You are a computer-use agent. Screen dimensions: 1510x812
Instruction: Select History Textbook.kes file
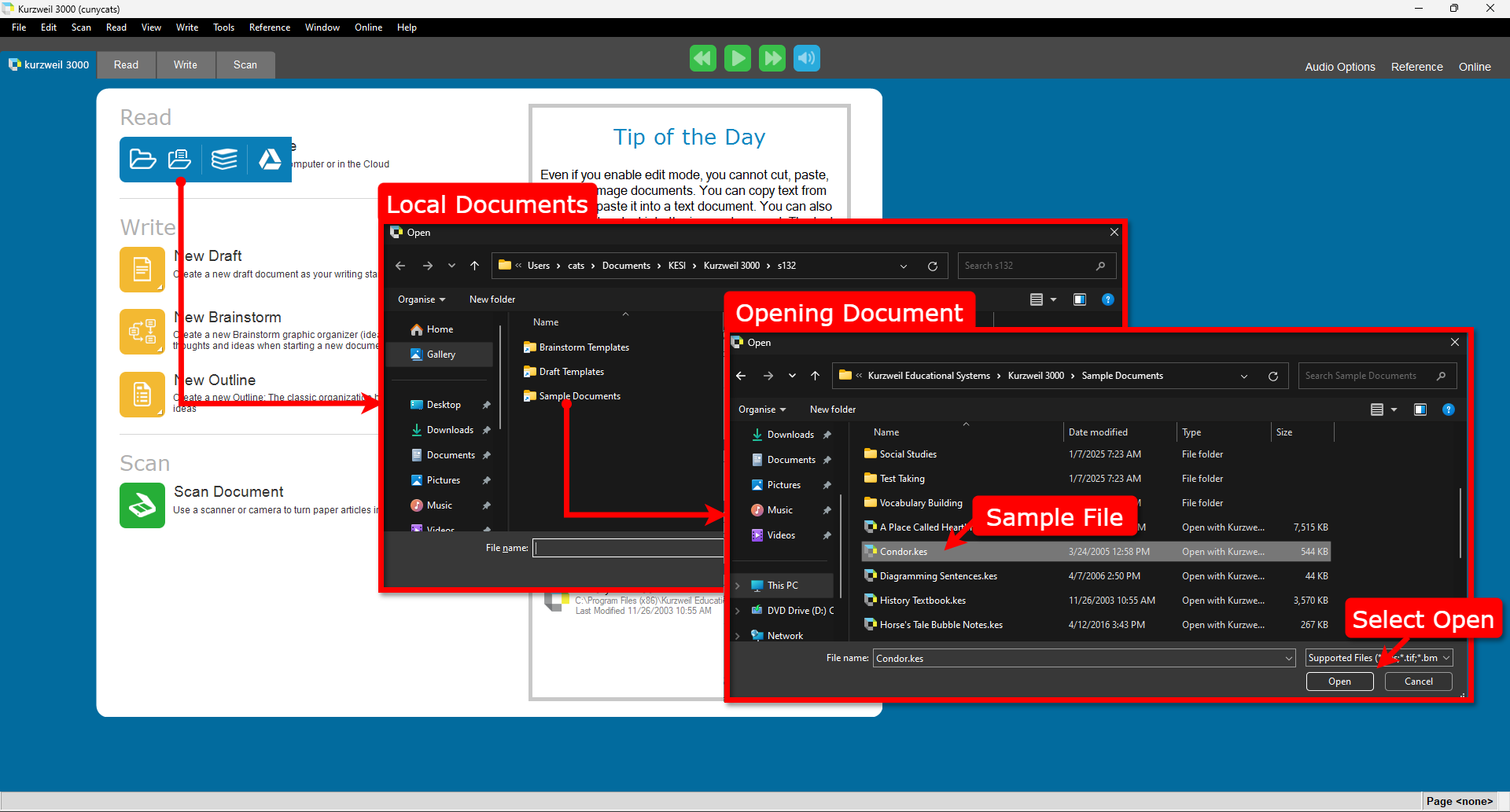click(x=1096, y=601)
